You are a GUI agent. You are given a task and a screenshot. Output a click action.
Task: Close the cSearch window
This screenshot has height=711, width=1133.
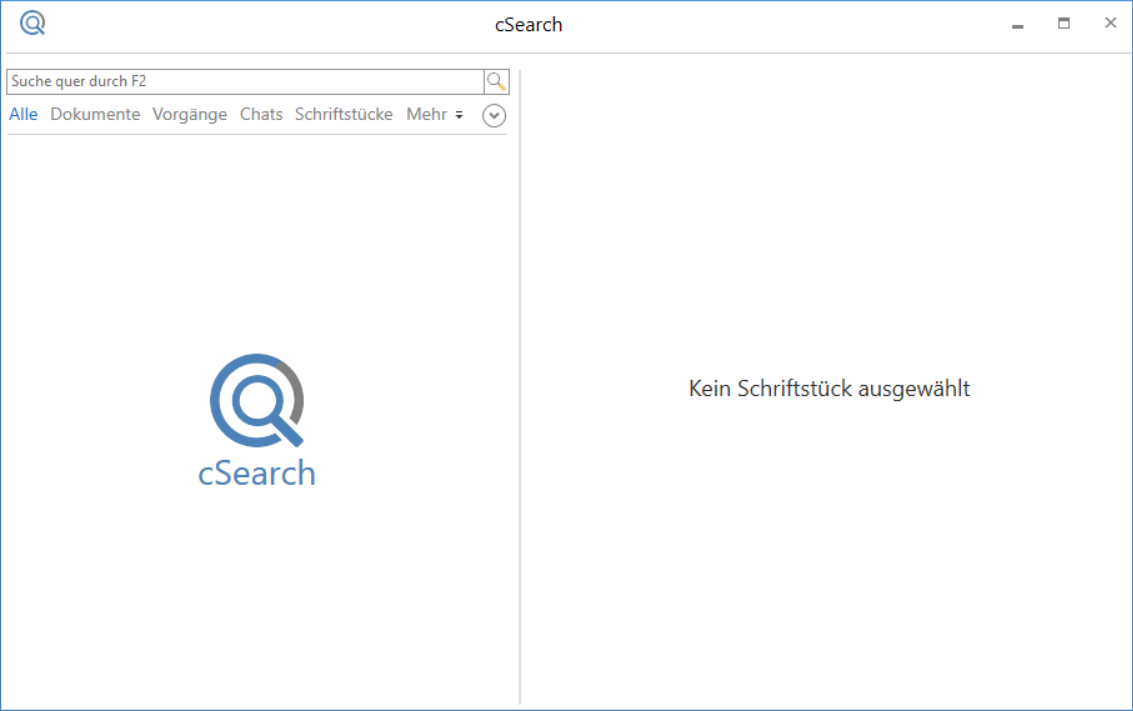[1111, 23]
